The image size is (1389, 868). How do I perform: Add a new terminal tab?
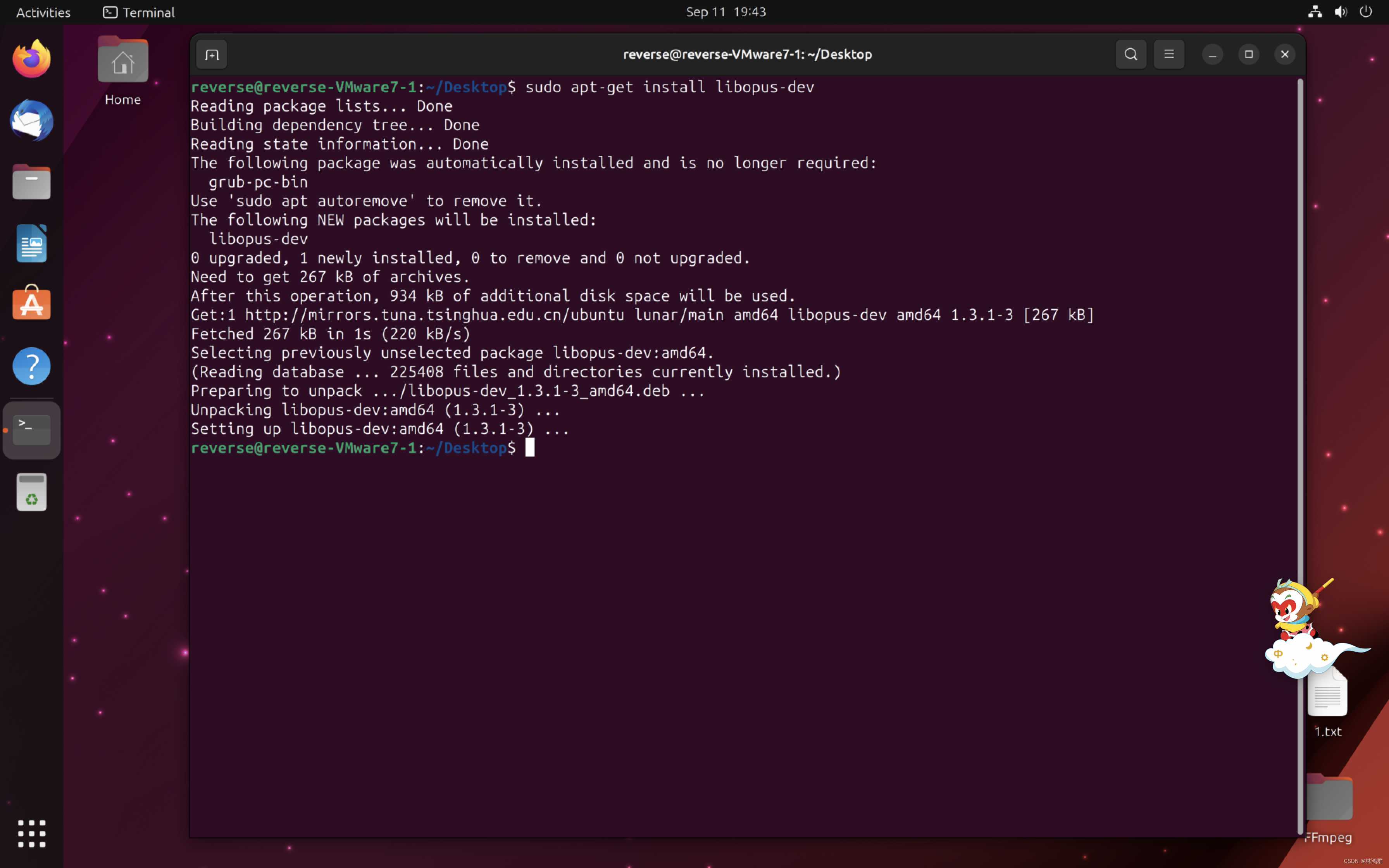coord(212,55)
